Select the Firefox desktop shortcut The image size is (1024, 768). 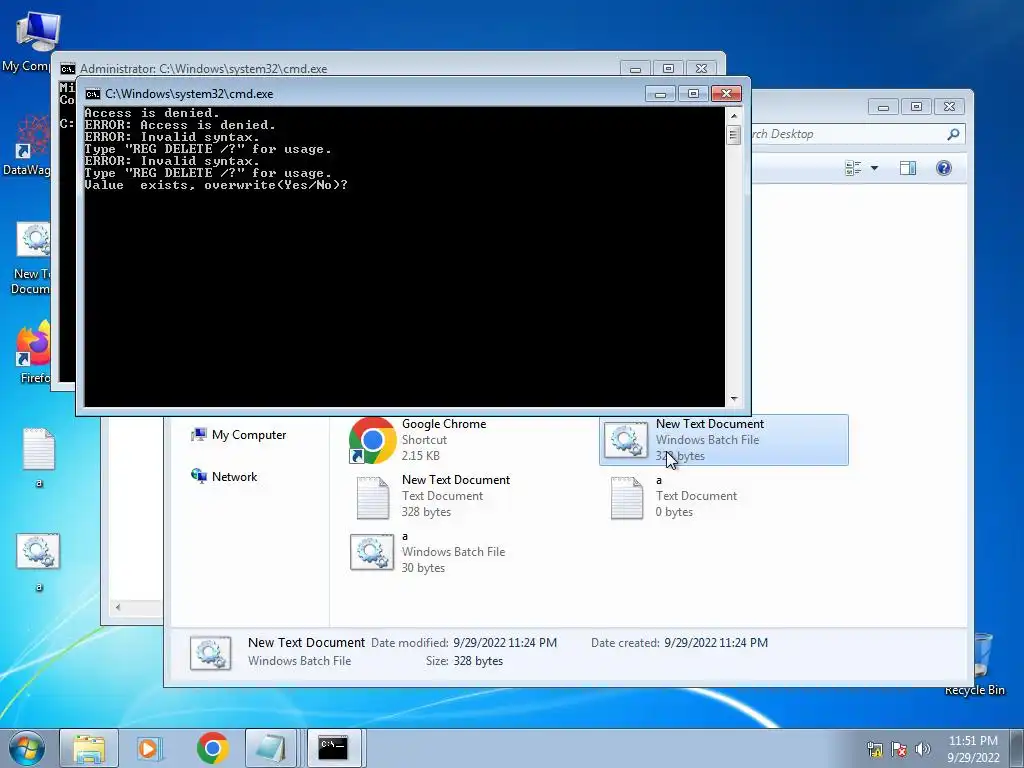pos(33,351)
